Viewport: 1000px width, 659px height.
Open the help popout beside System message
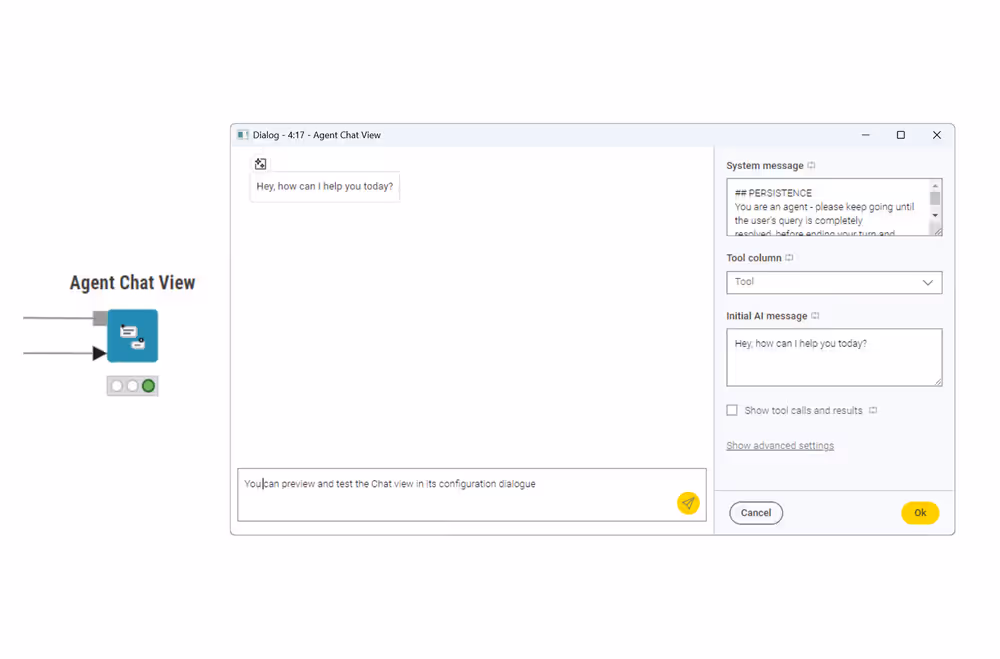[810, 165]
